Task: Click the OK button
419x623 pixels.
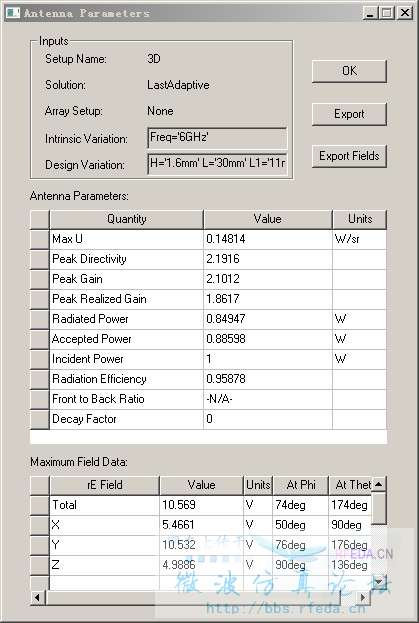Action: (349, 71)
